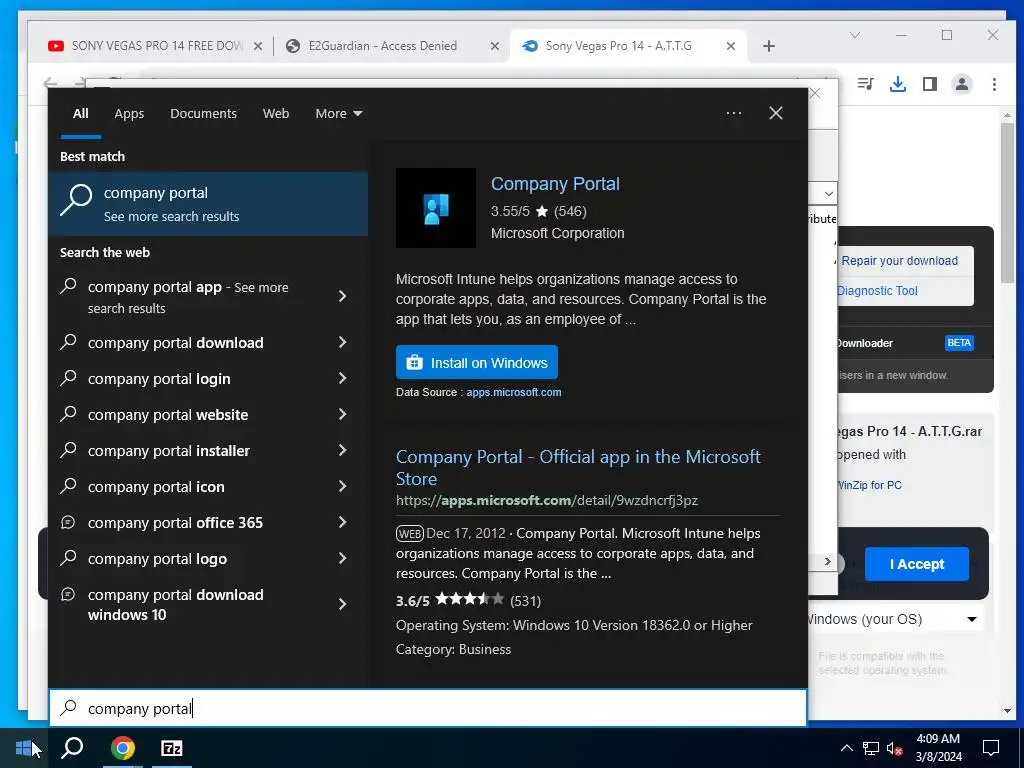Expand the More filter dropdown

[338, 114]
